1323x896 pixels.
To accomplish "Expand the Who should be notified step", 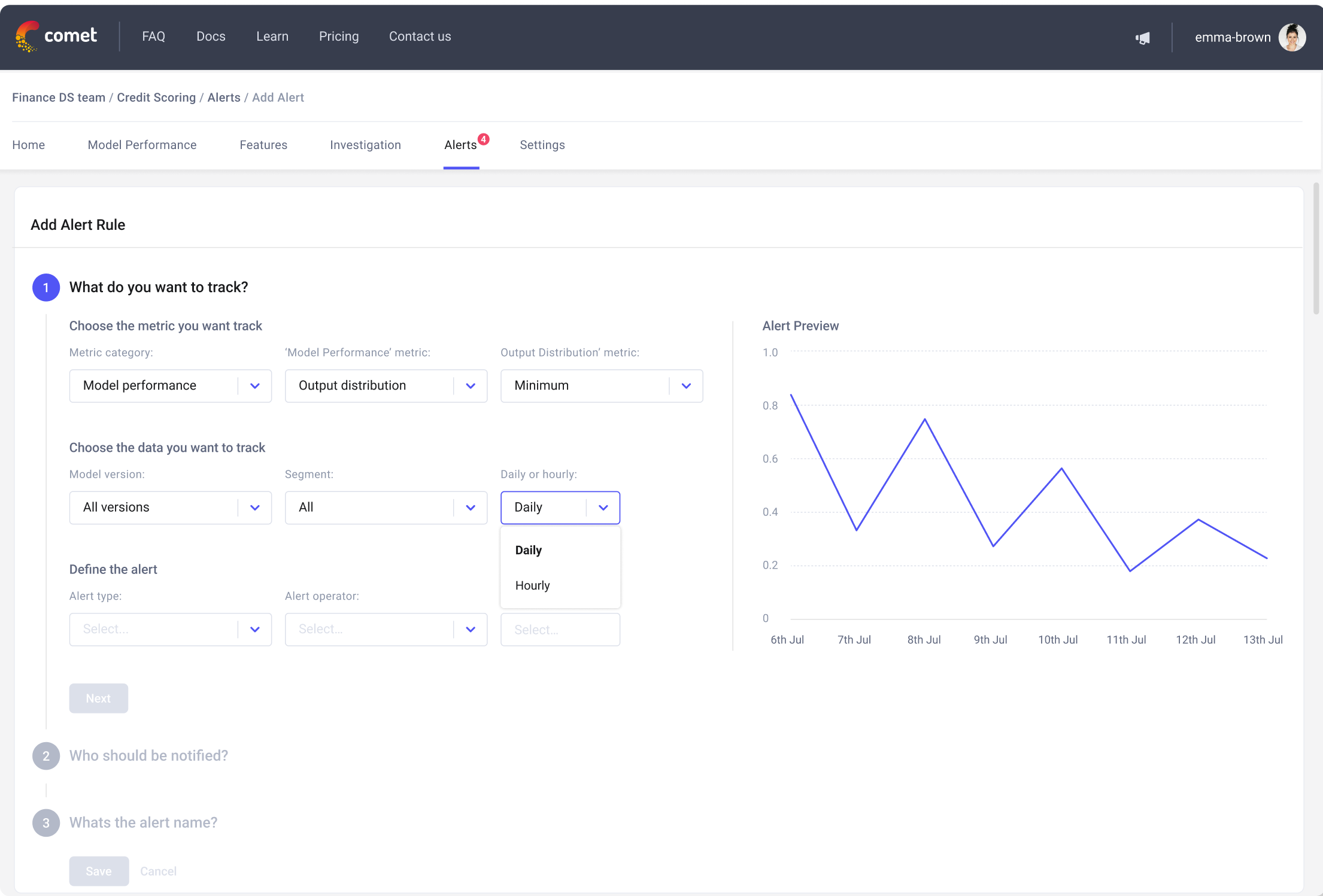I will tap(148, 755).
